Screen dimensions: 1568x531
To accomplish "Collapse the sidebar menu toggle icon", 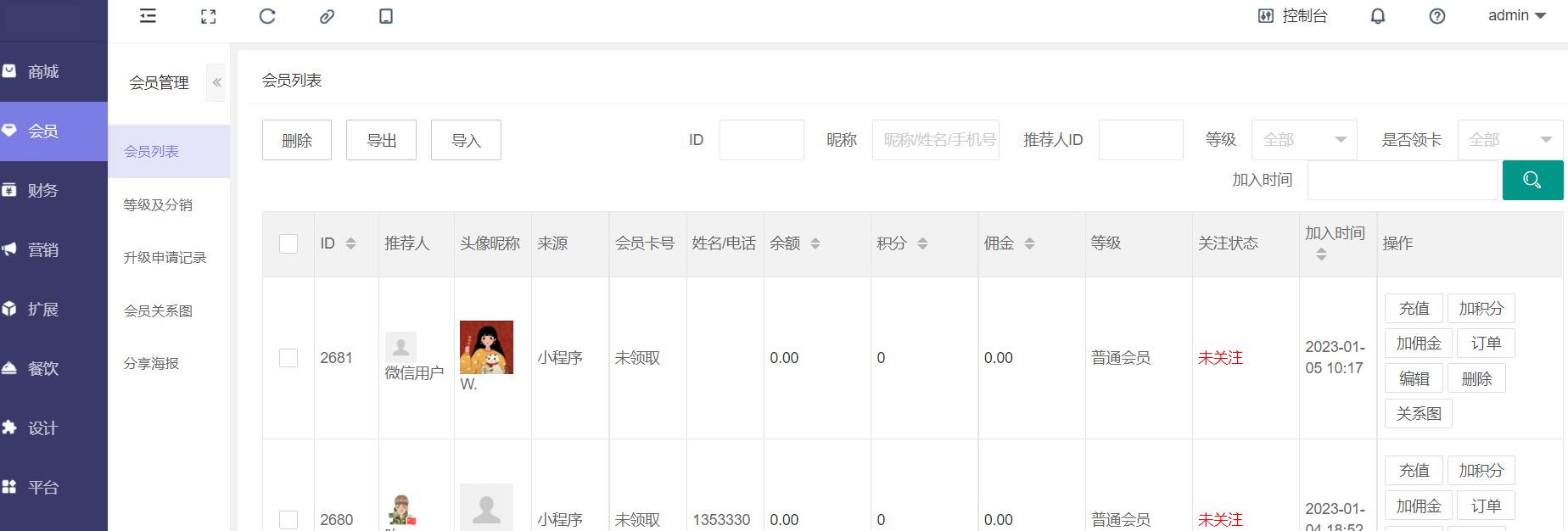I will click(x=148, y=16).
